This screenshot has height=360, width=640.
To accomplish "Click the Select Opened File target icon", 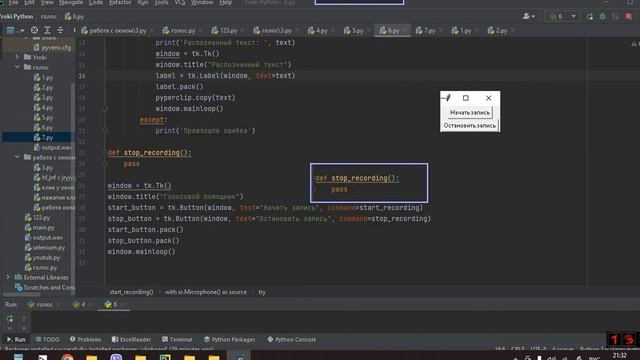I will coord(34,30).
